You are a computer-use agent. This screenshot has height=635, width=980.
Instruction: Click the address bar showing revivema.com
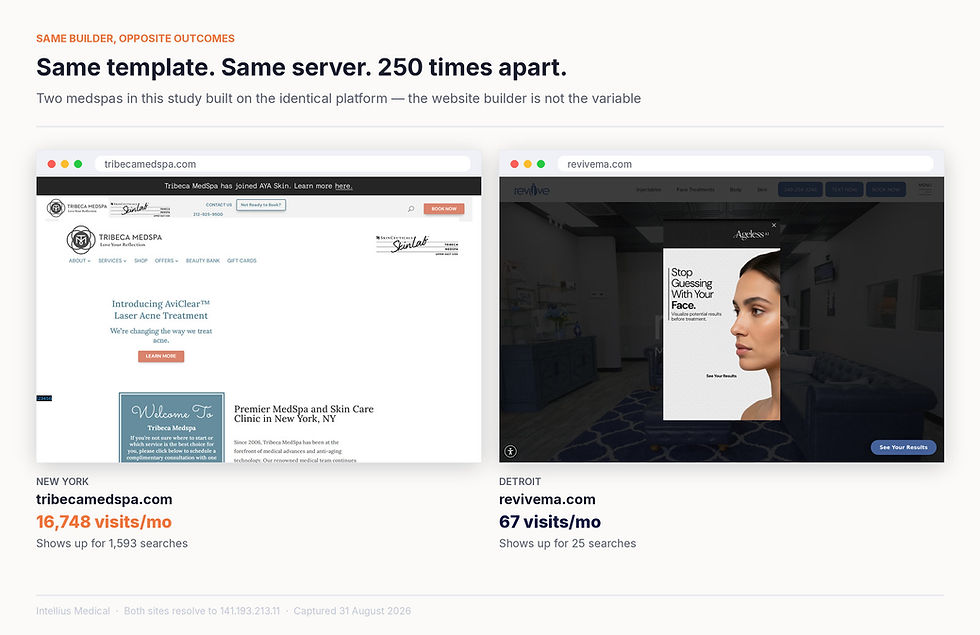(746, 164)
